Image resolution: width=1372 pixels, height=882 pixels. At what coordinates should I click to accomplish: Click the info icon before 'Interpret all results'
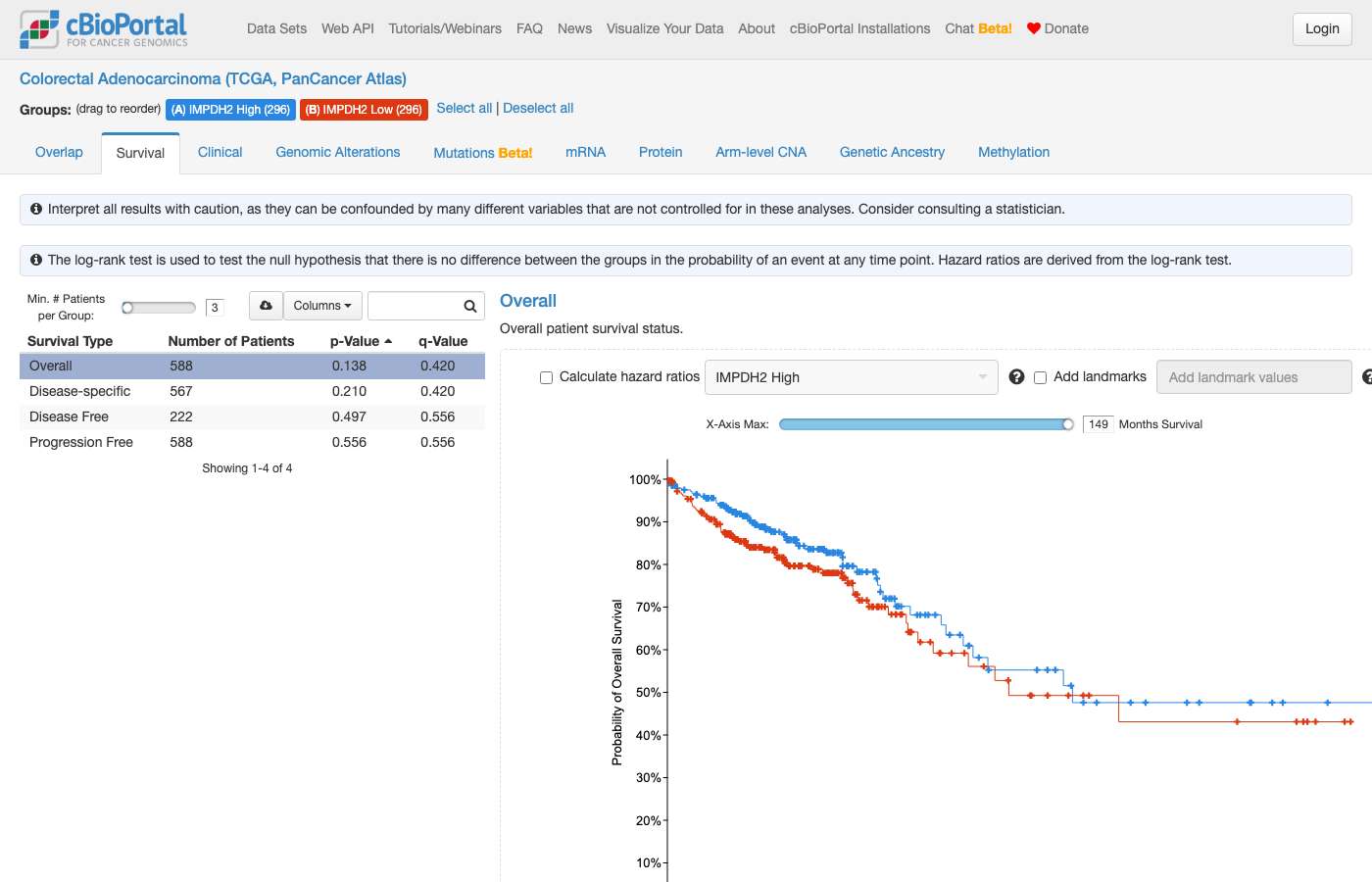(36, 209)
